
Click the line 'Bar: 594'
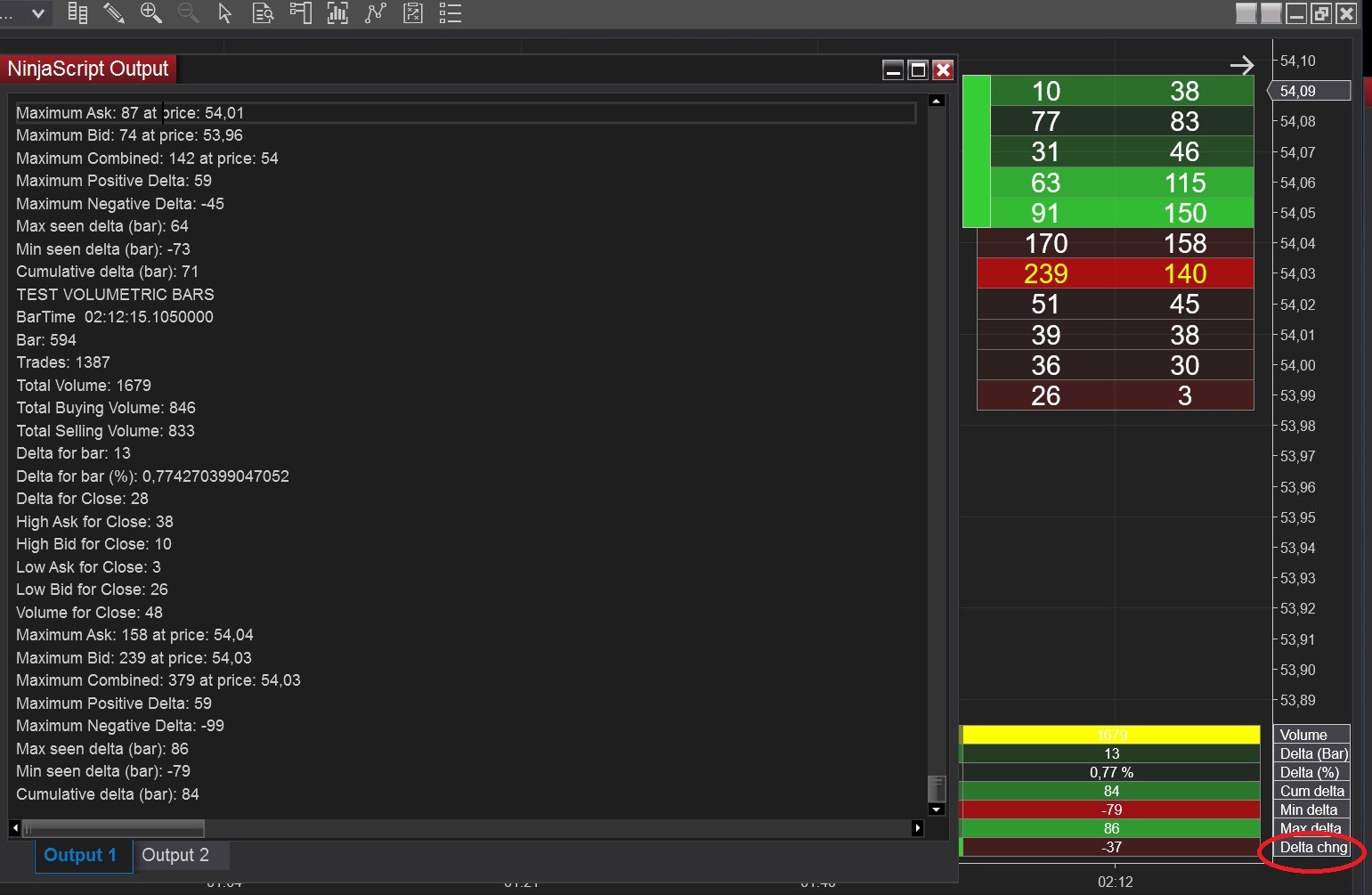point(46,340)
